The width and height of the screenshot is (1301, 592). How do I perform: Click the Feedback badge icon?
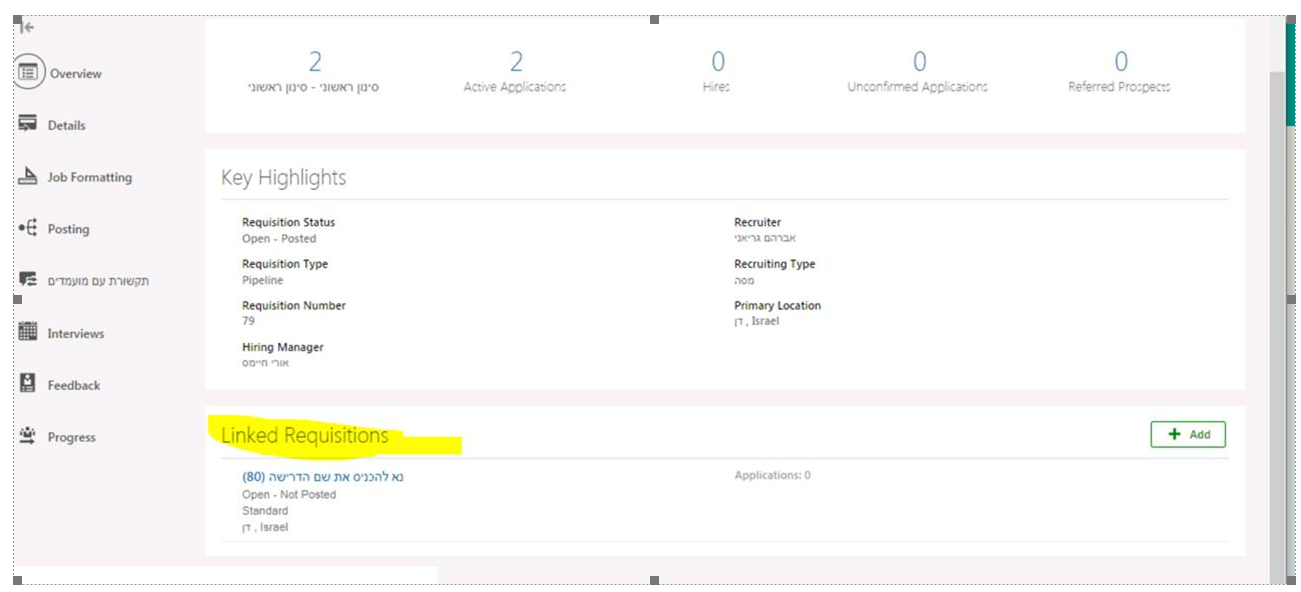coord(28,384)
